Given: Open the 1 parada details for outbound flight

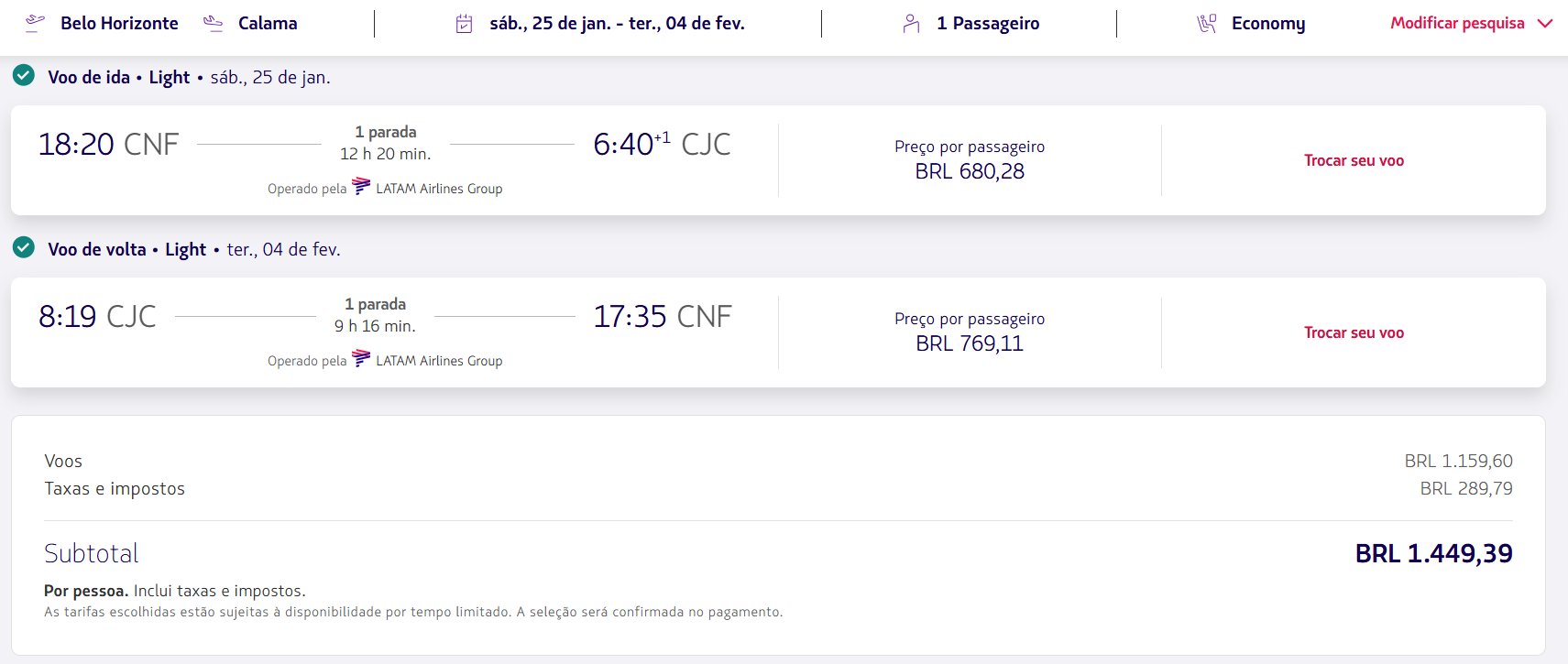Looking at the screenshot, I should 386,132.
